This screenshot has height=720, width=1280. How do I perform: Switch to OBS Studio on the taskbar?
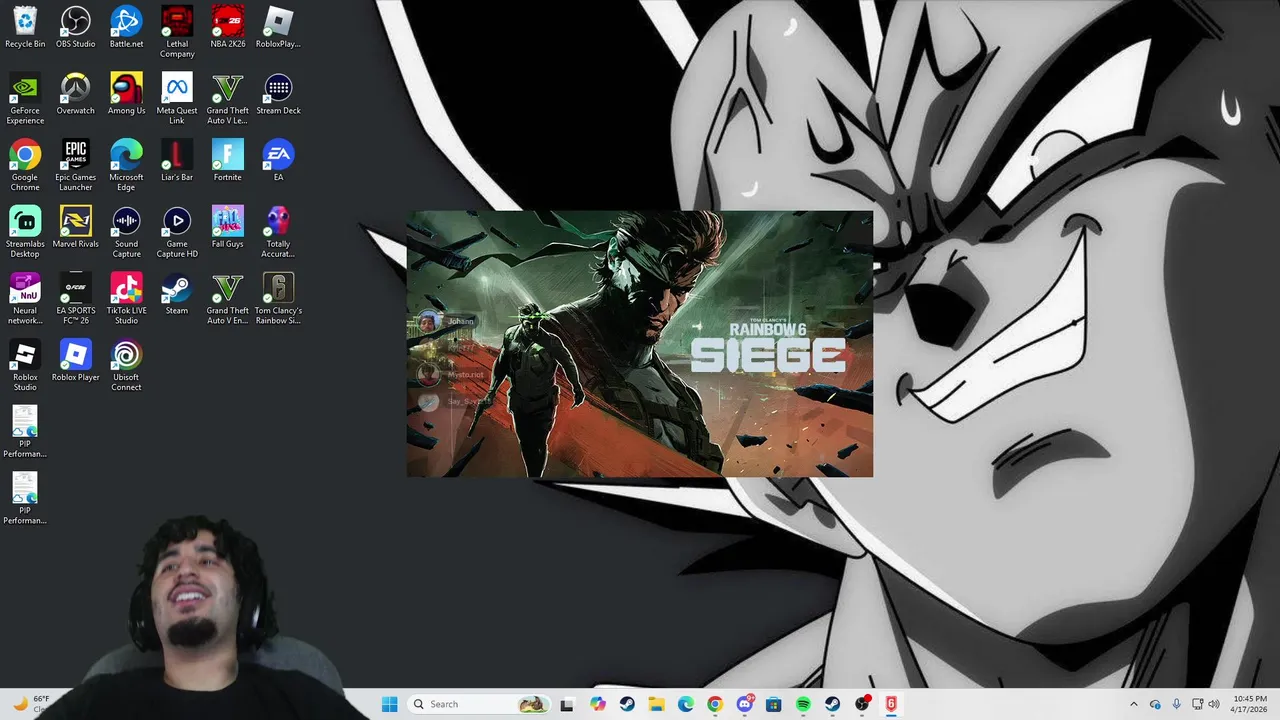tap(862, 704)
